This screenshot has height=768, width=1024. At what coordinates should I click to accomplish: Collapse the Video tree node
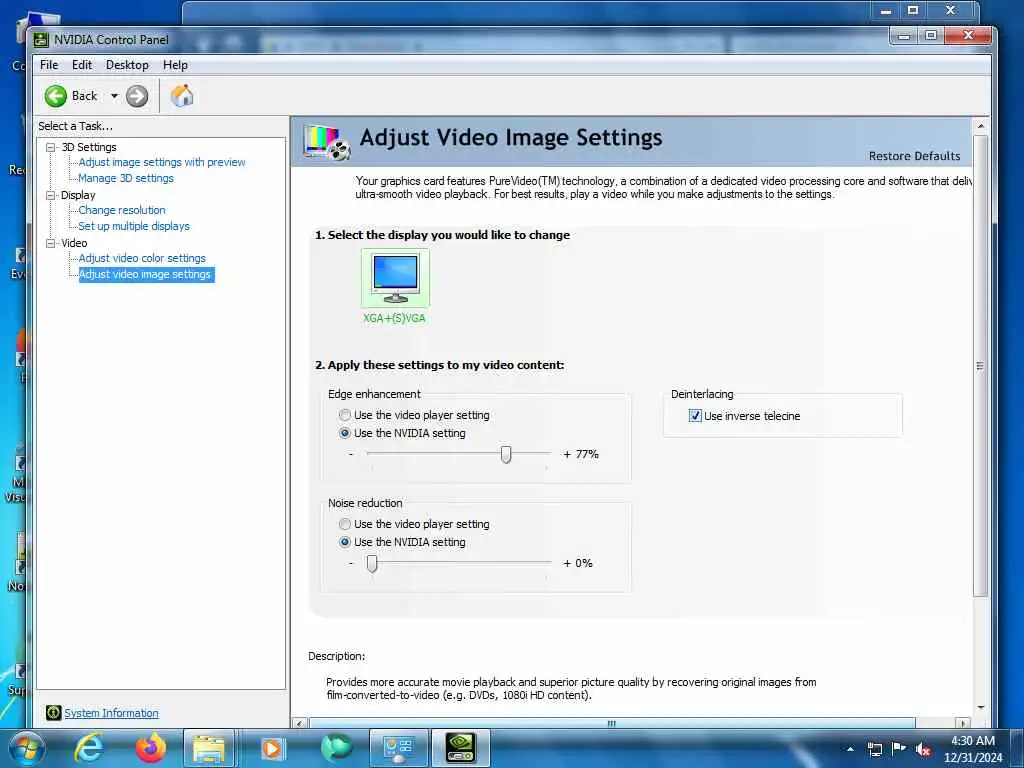[x=51, y=243]
